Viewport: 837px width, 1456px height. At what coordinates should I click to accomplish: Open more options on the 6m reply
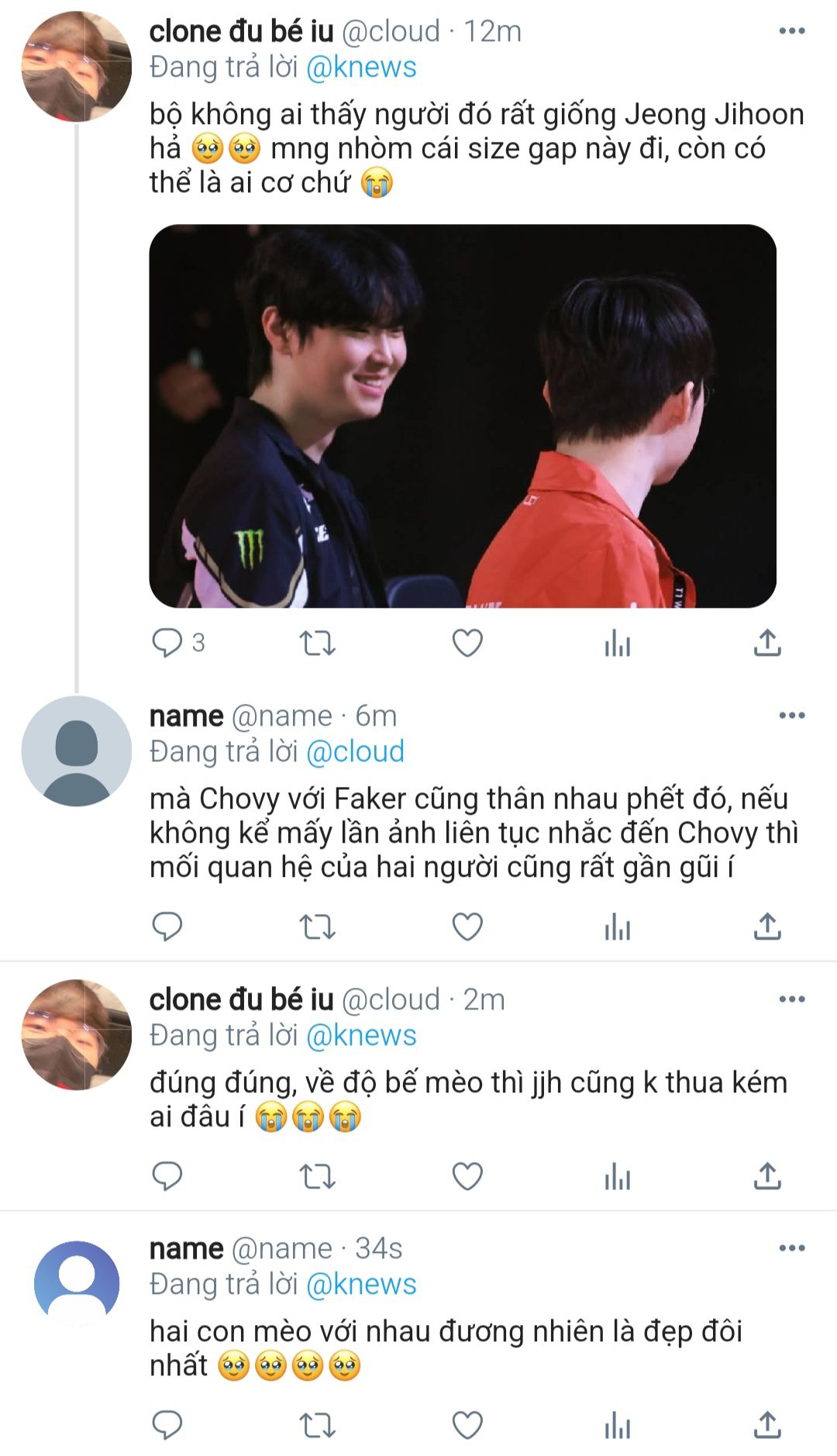point(791,715)
